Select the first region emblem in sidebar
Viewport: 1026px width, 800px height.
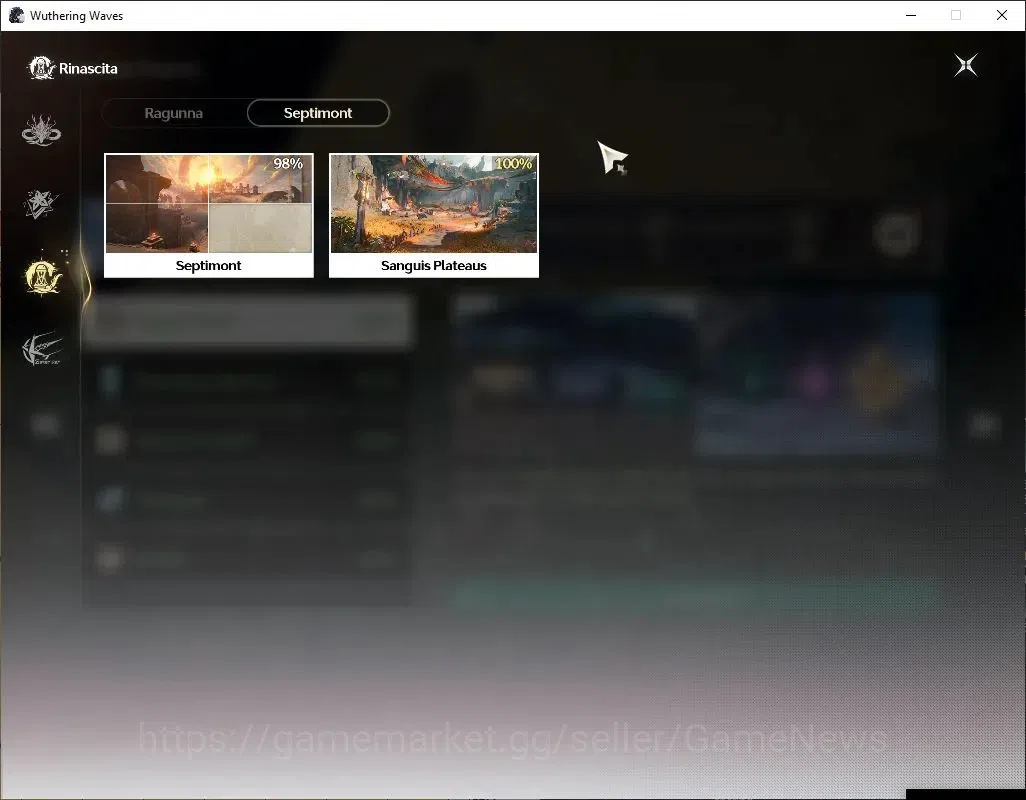41,130
